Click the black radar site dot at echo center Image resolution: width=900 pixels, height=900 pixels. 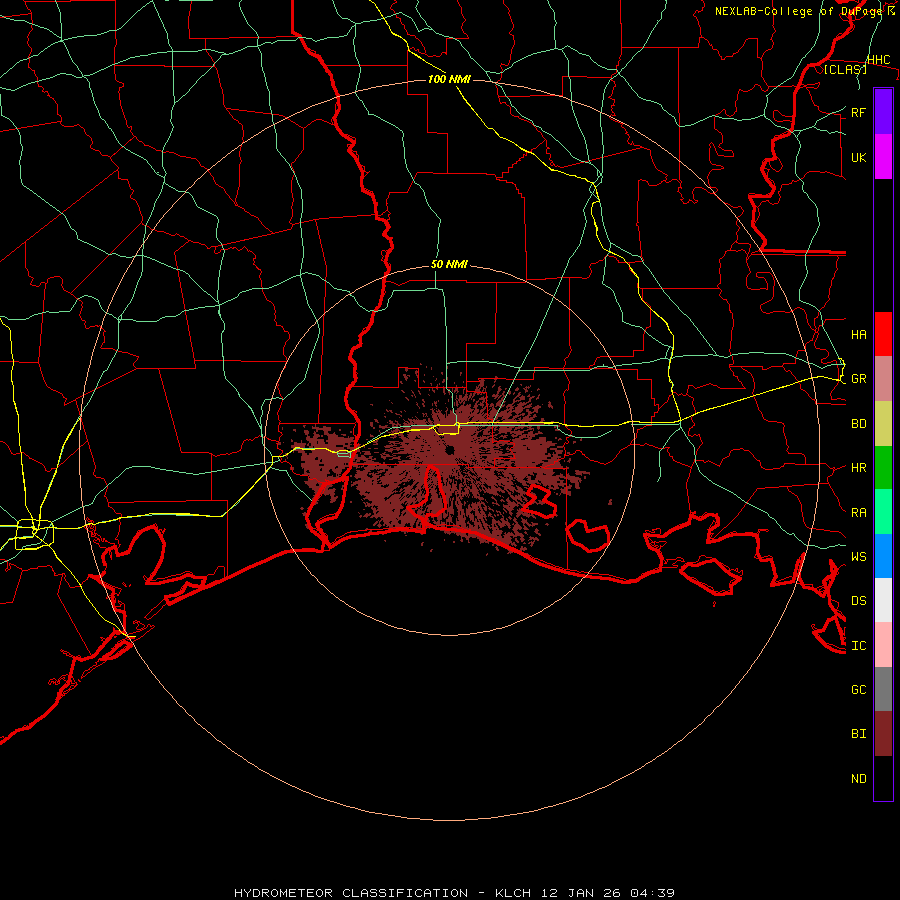coord(450,450)
